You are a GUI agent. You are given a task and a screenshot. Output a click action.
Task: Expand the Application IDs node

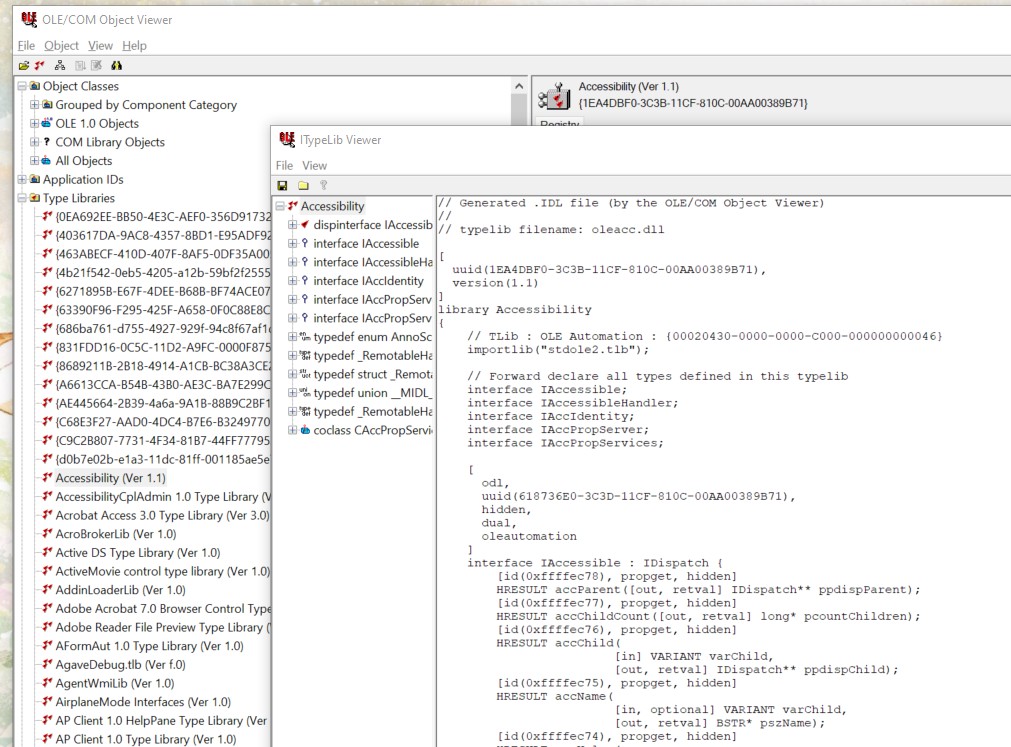(23, 180)
